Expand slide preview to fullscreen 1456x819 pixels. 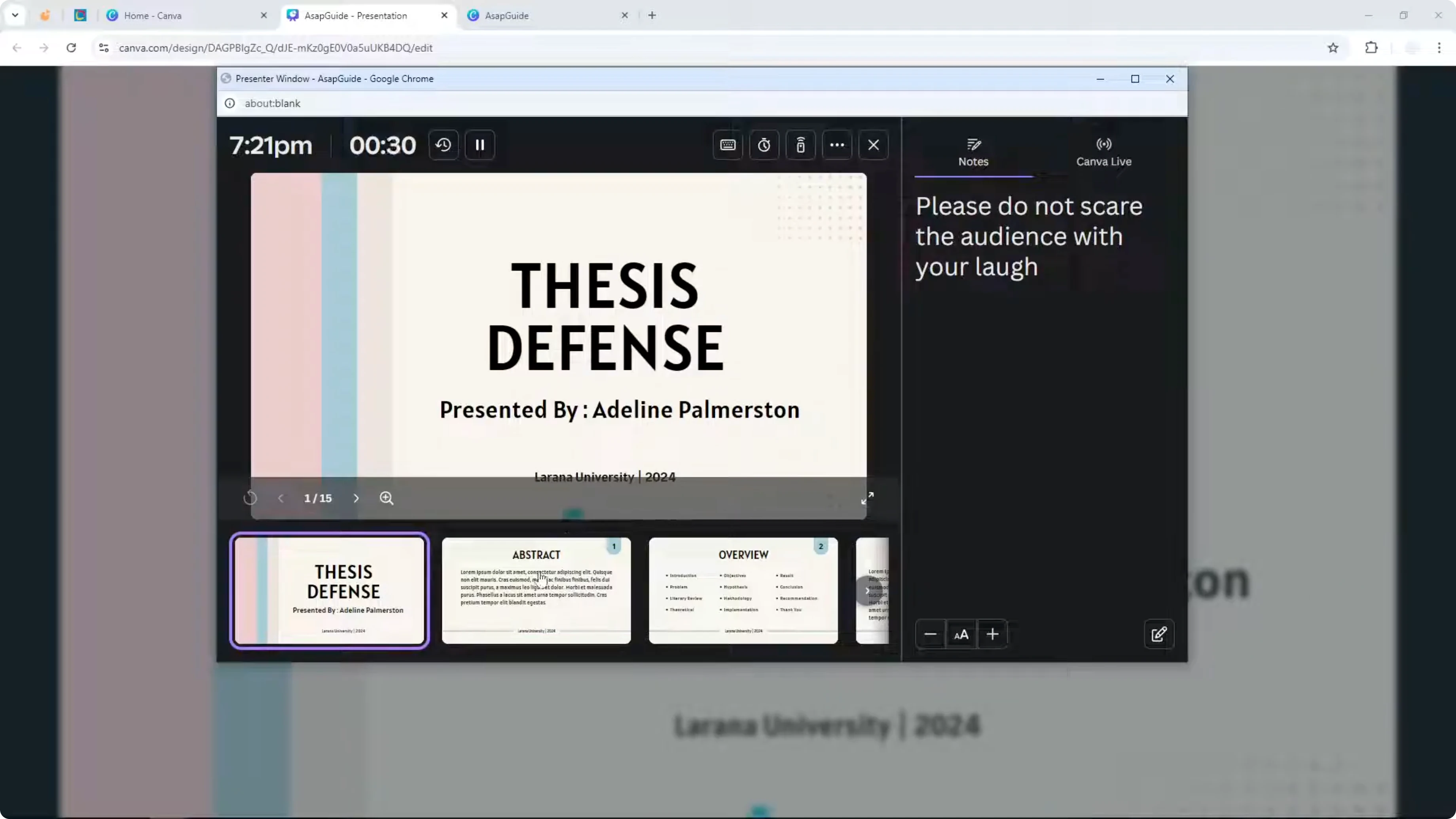[x=867, y=498]
